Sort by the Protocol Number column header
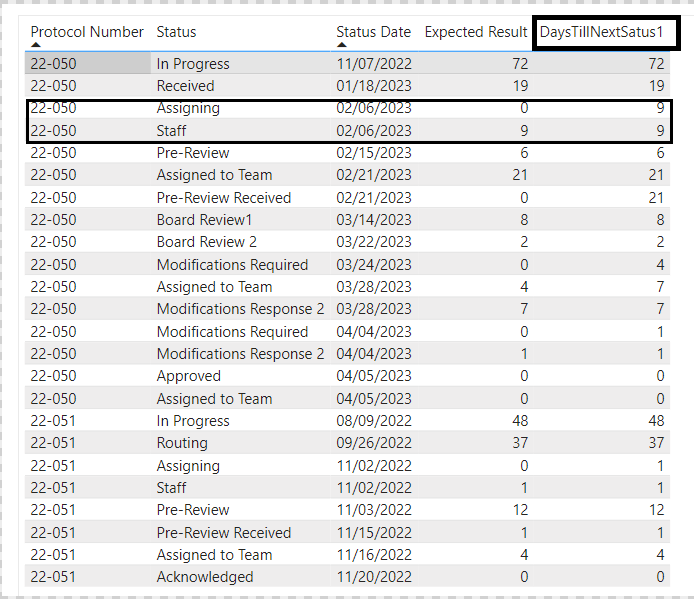Viewport: 694px width, 599px height. click(87, 32)
